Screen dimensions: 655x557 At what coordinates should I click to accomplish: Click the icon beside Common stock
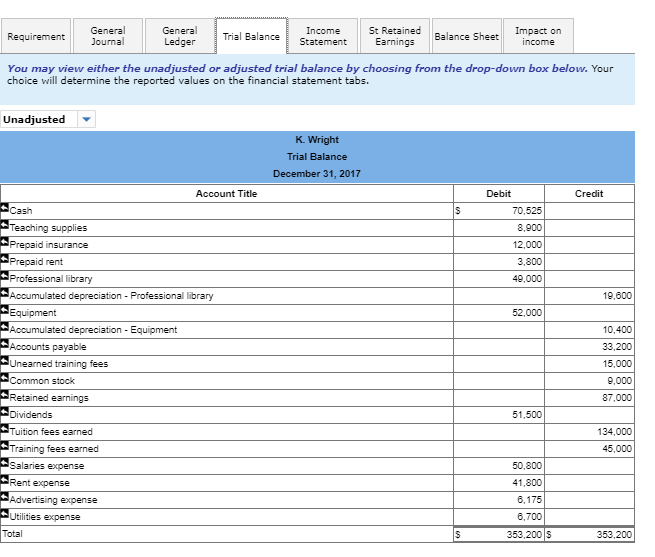pyautogui.click(x=4, y=378)
